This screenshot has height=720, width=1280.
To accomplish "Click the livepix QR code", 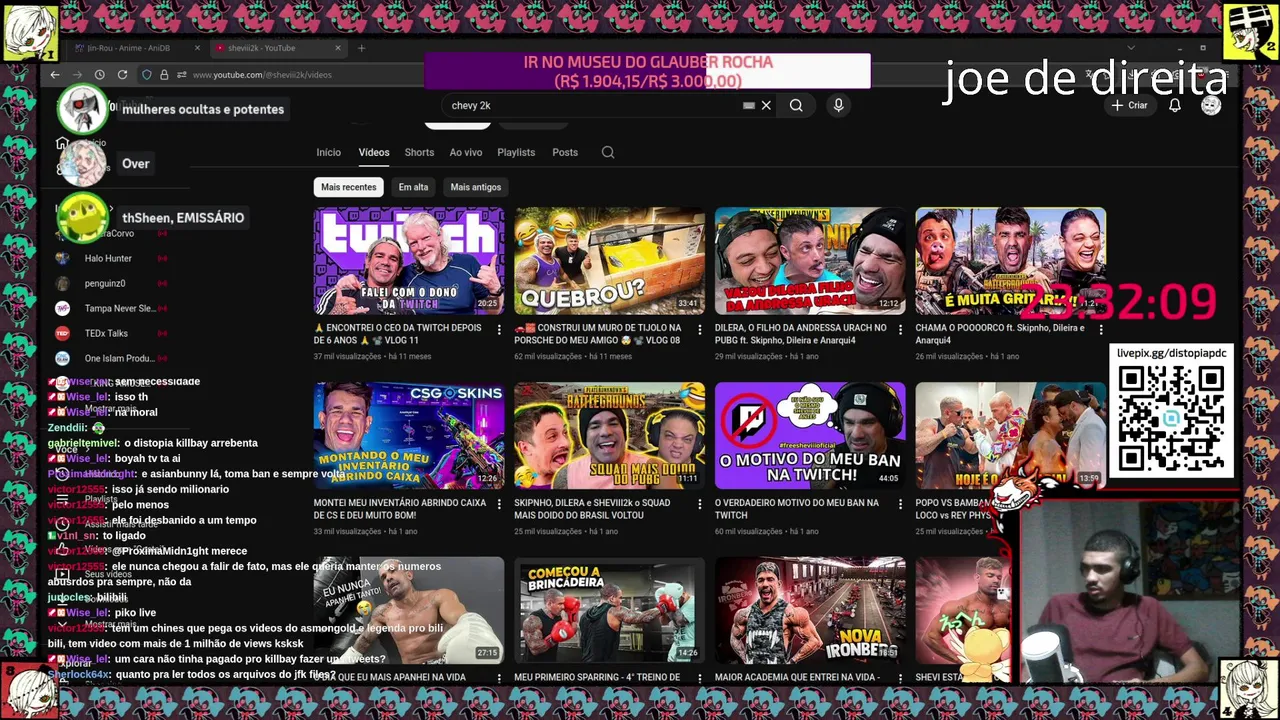I will tap(1171, 418).
